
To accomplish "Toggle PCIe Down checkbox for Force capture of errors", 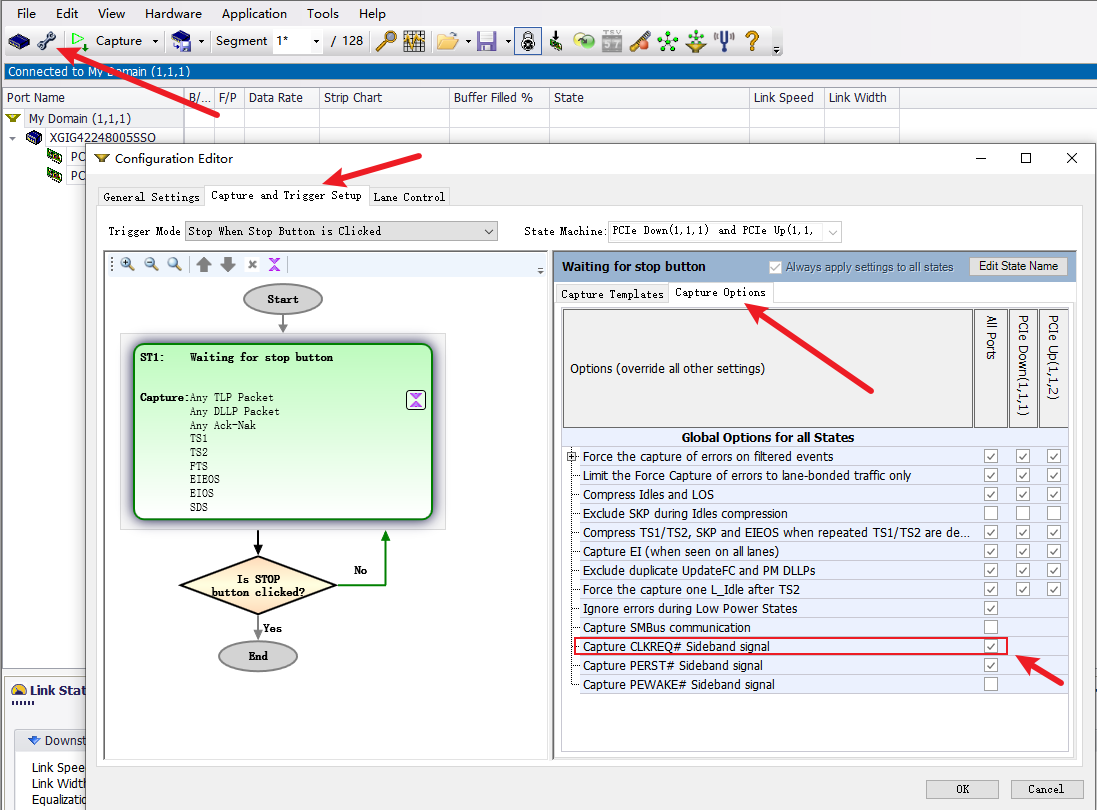I will 1023,456.
